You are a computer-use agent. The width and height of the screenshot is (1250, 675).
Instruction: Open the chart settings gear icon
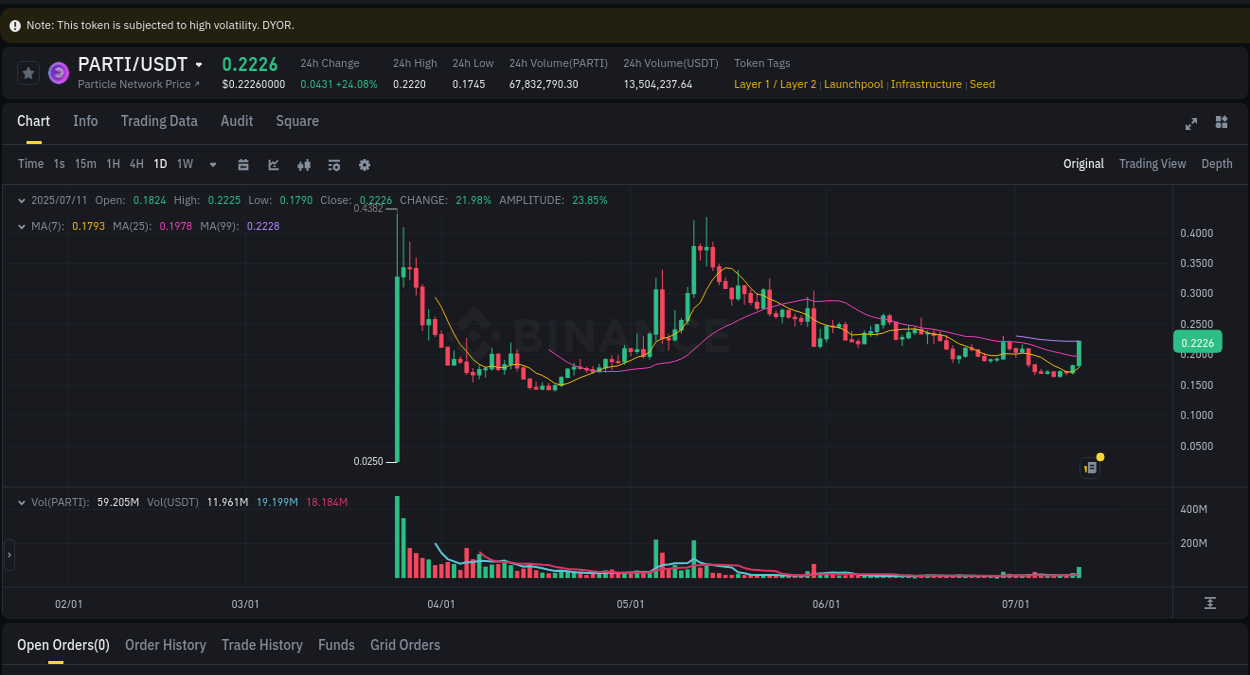[x=364, y=164]
